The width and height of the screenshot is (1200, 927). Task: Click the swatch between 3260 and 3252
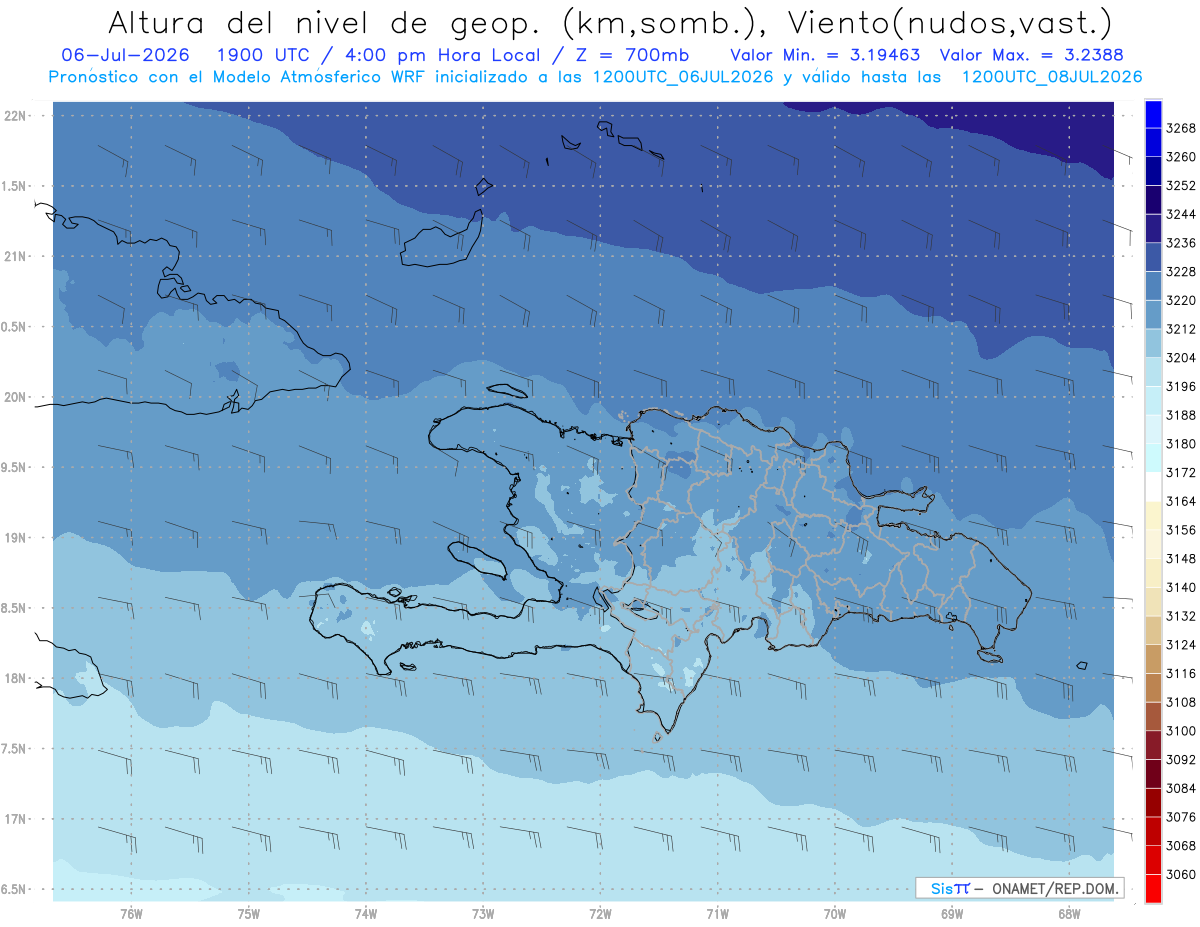coord(1153,171)
